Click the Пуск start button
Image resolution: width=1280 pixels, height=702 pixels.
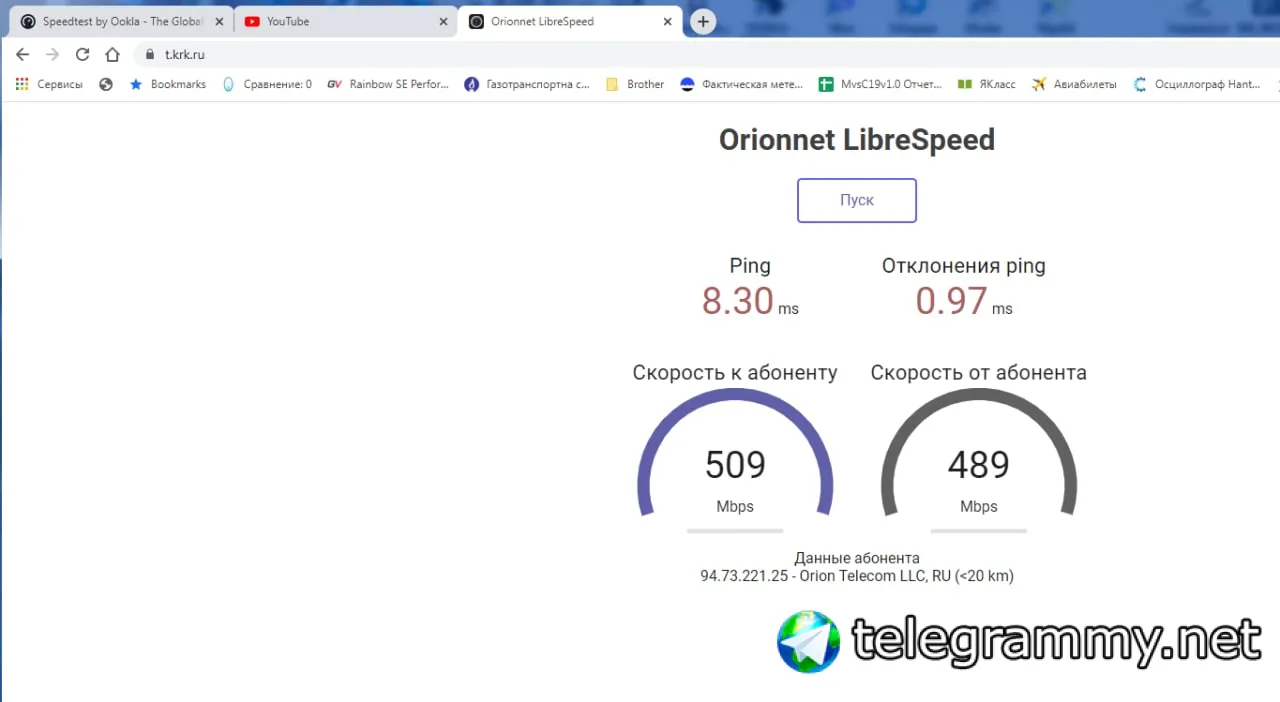tap(857, 200)
